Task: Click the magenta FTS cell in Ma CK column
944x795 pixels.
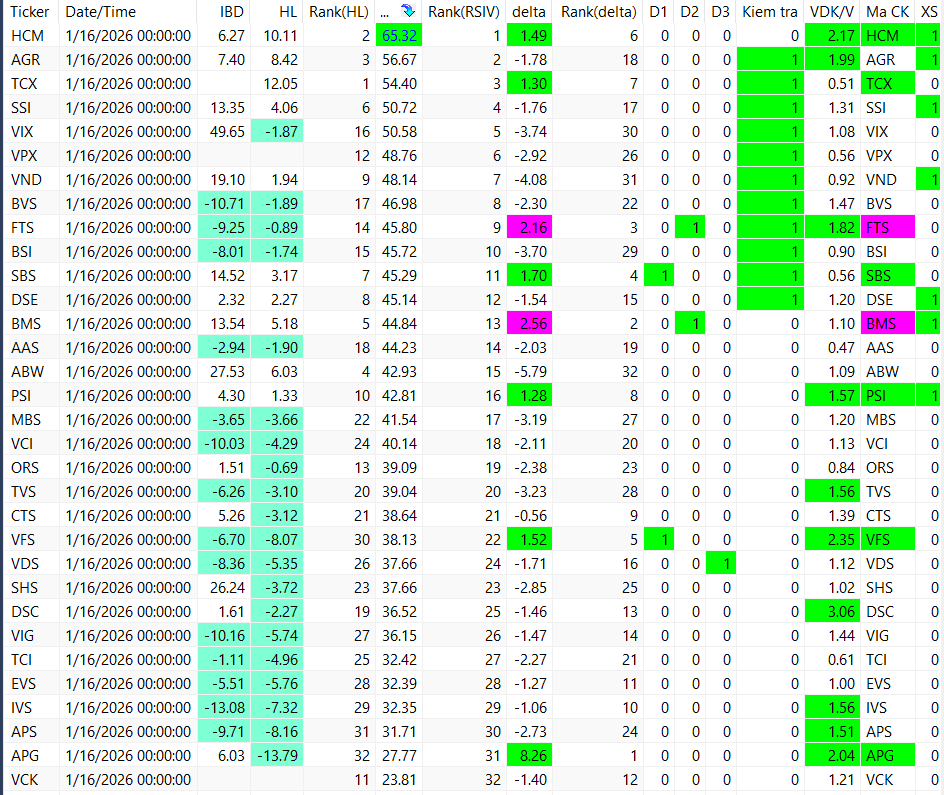Action: pos(888,227)
